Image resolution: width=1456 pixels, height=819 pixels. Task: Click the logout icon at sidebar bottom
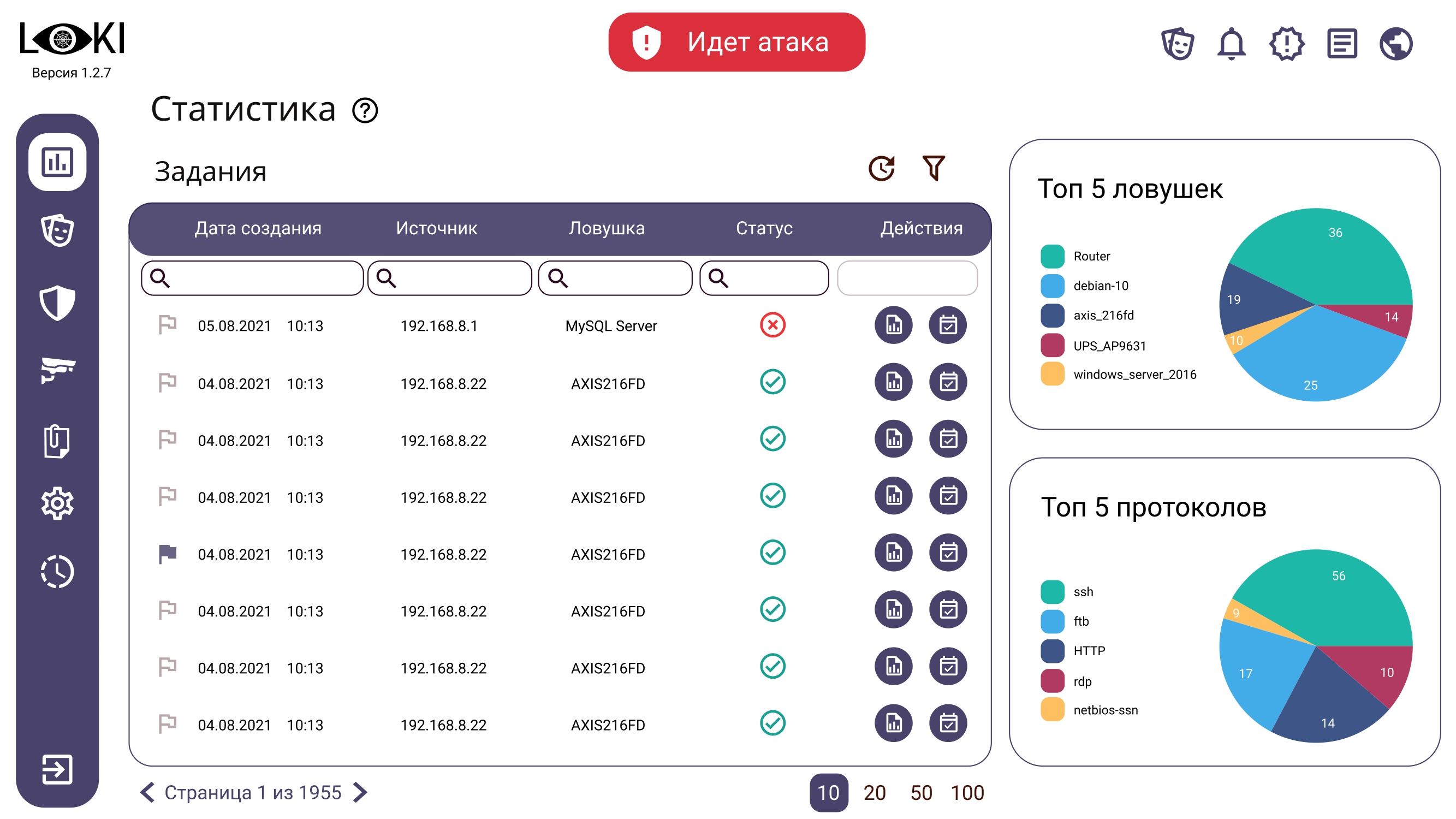[x=57, y=769]
